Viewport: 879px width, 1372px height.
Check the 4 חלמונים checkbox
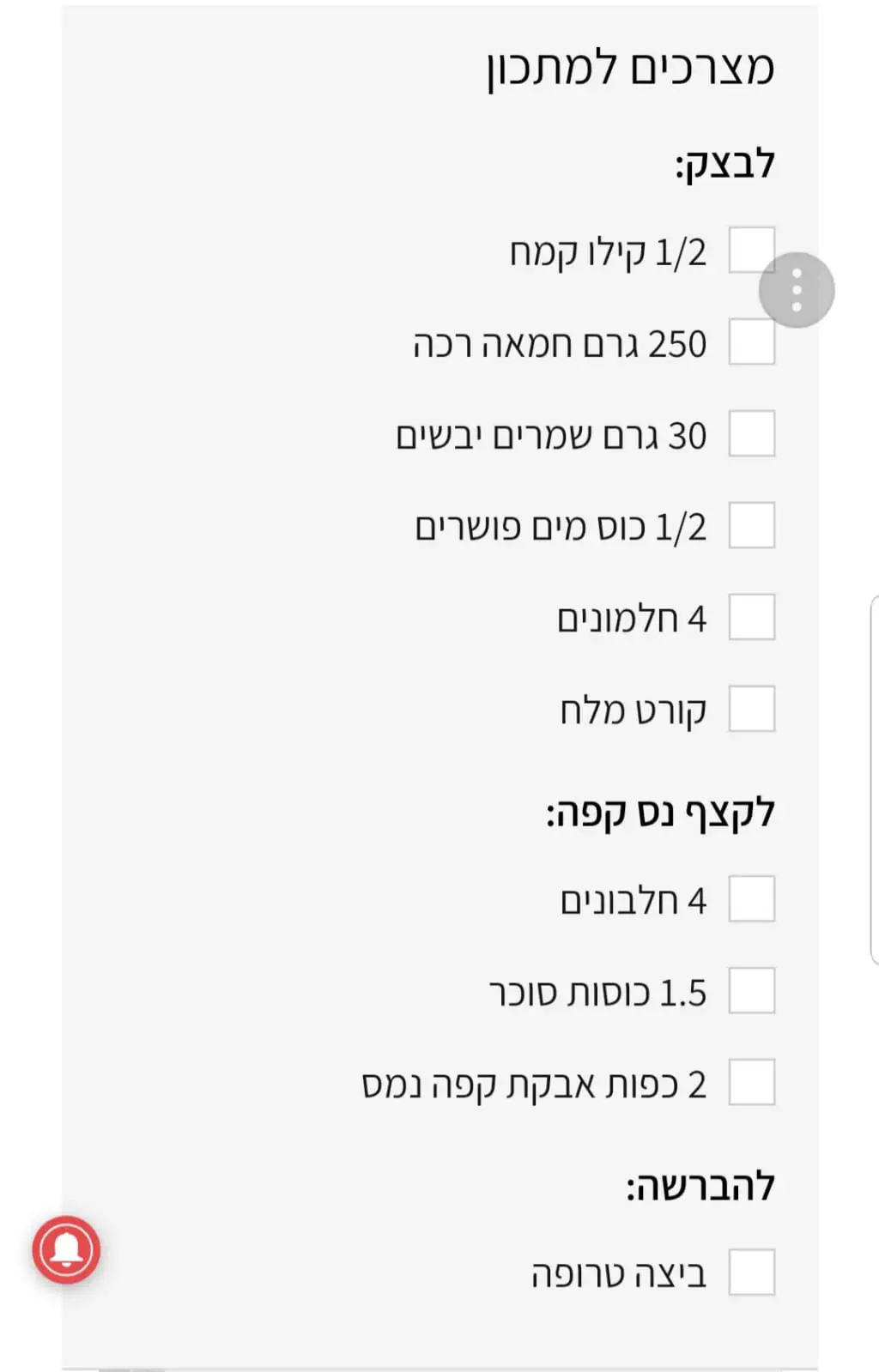pos(751,618)
